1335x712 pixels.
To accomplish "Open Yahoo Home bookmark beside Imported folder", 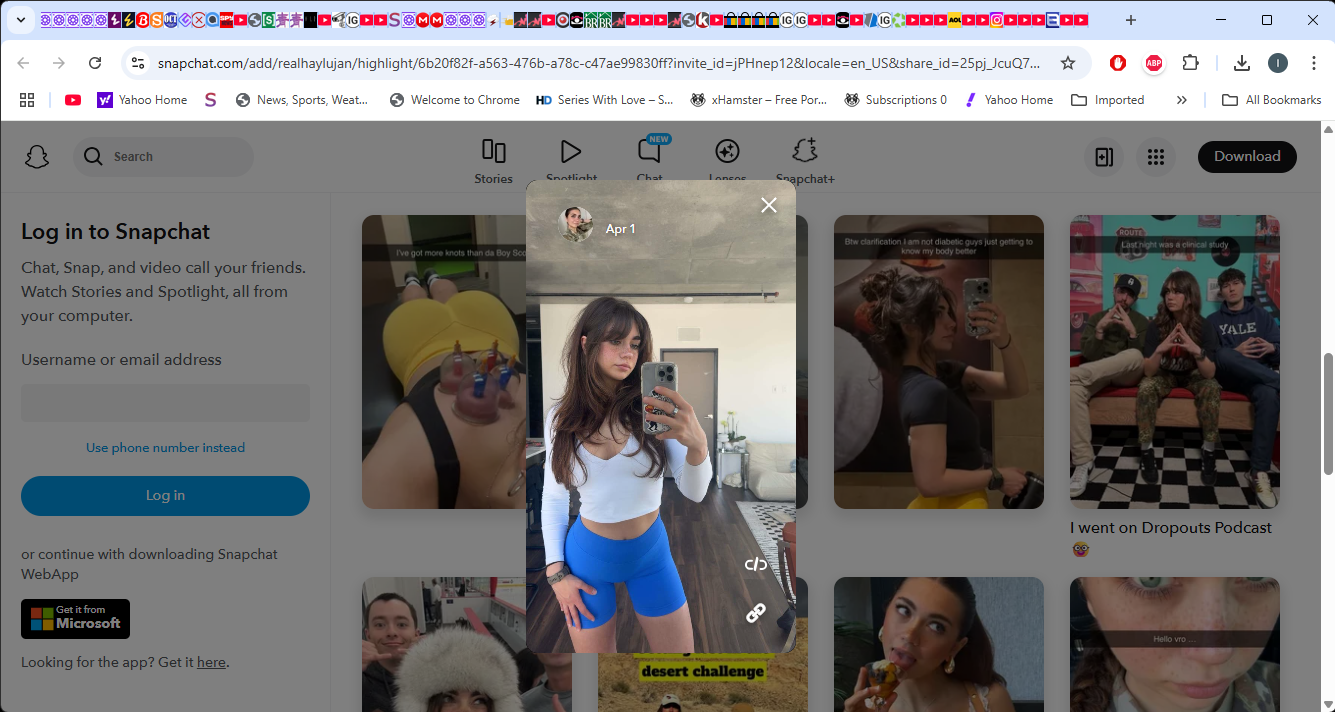I will click(1008, 100).
